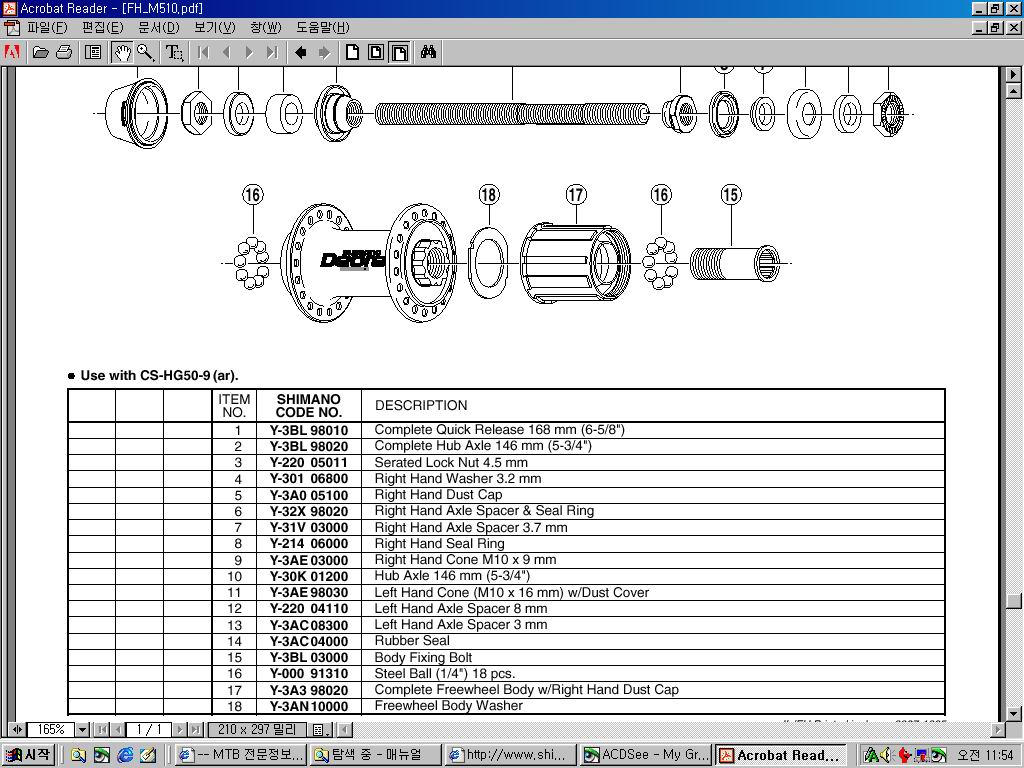Viewport: 1024px width, 768px height.
Task: Click vertical scrollbar up arrow
Action: pos(1014,91)
